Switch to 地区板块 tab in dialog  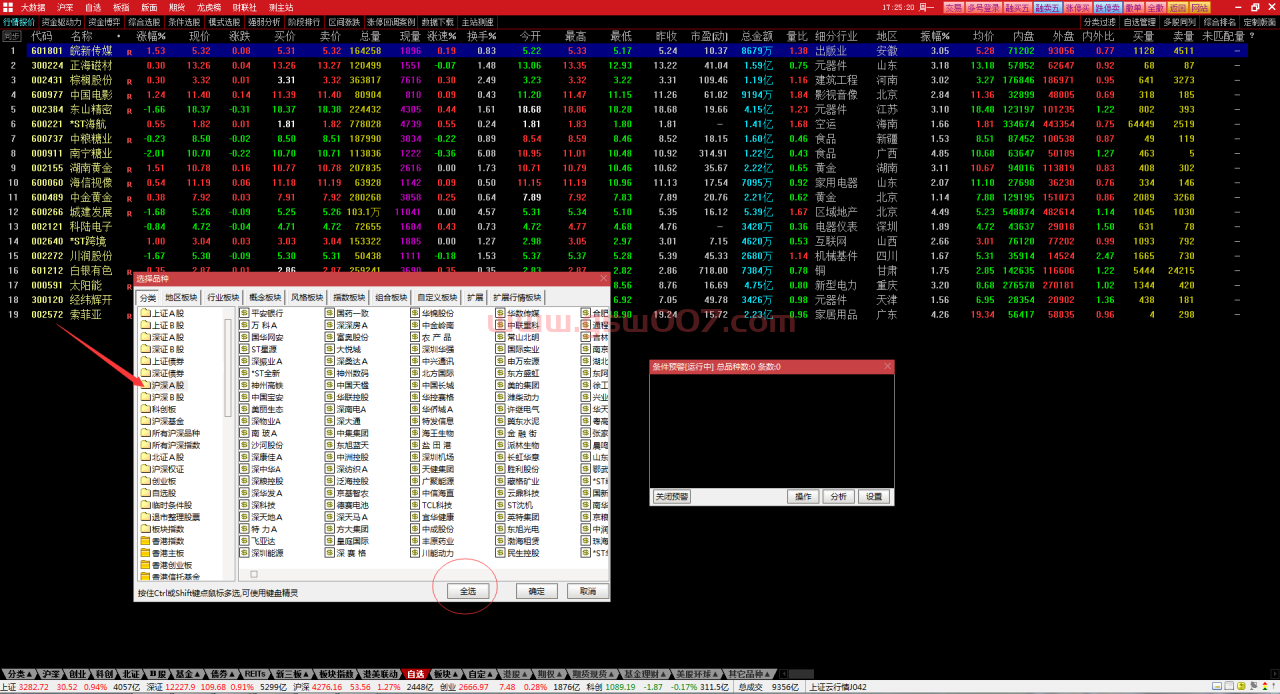click(181, 297)
